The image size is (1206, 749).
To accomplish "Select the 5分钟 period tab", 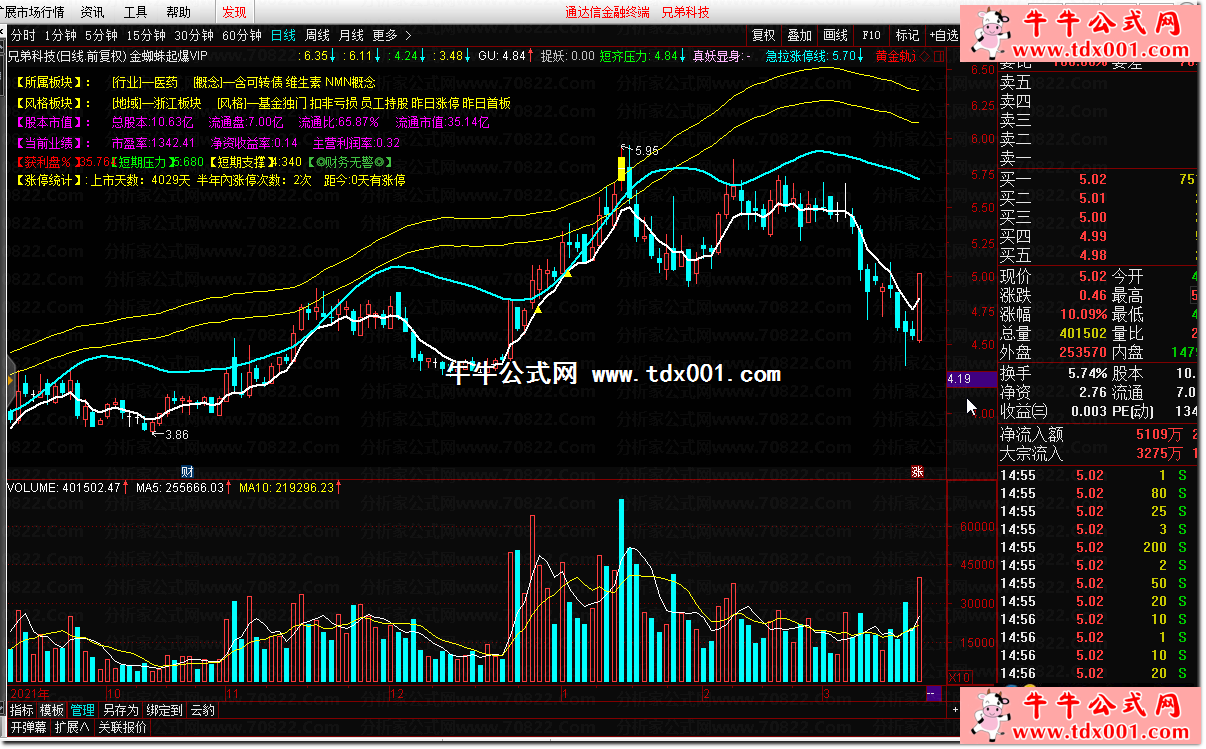I will [x=101, y=35].
